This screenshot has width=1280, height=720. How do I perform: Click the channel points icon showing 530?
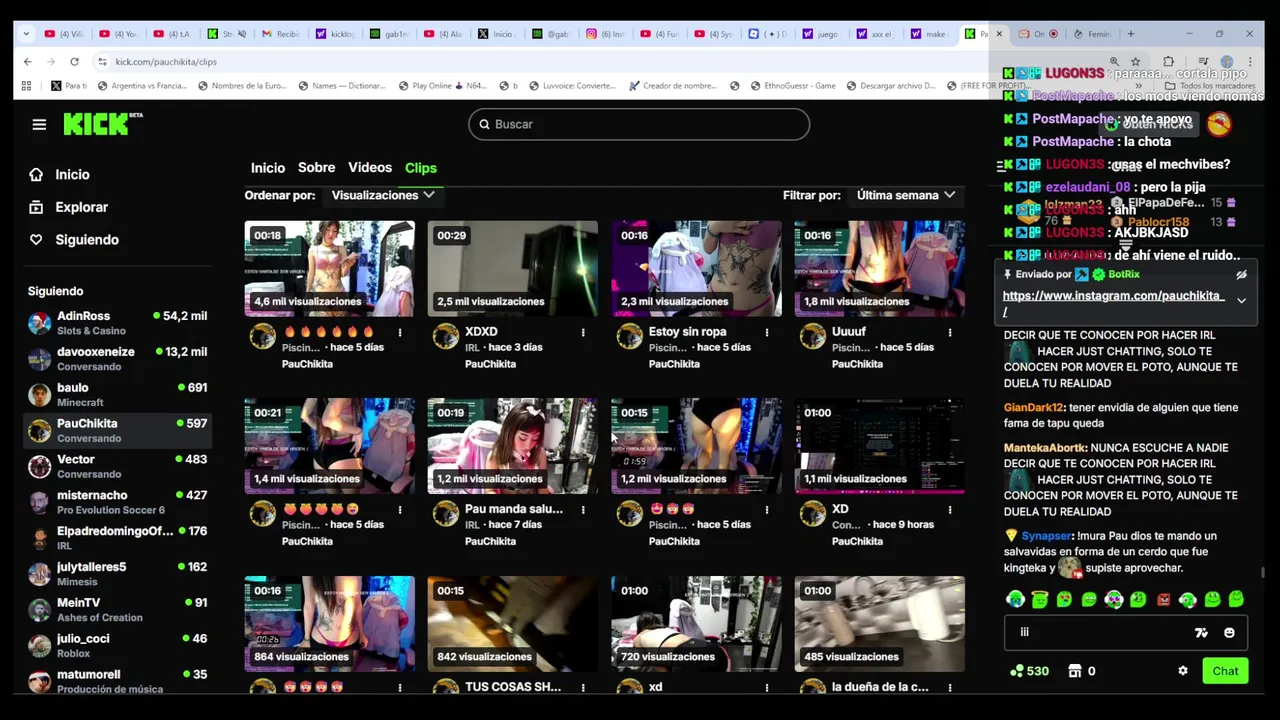pos(1017,671)
